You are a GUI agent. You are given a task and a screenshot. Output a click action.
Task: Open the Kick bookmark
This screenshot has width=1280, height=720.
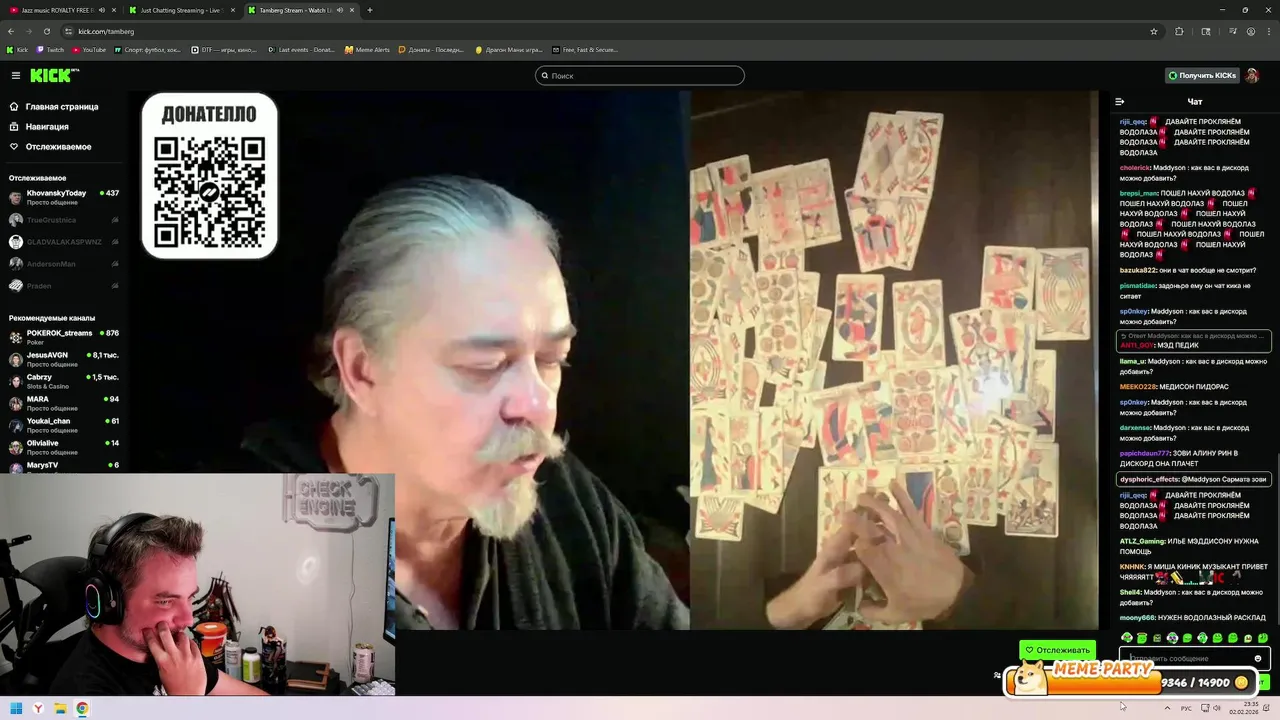(x=17, y=49)
